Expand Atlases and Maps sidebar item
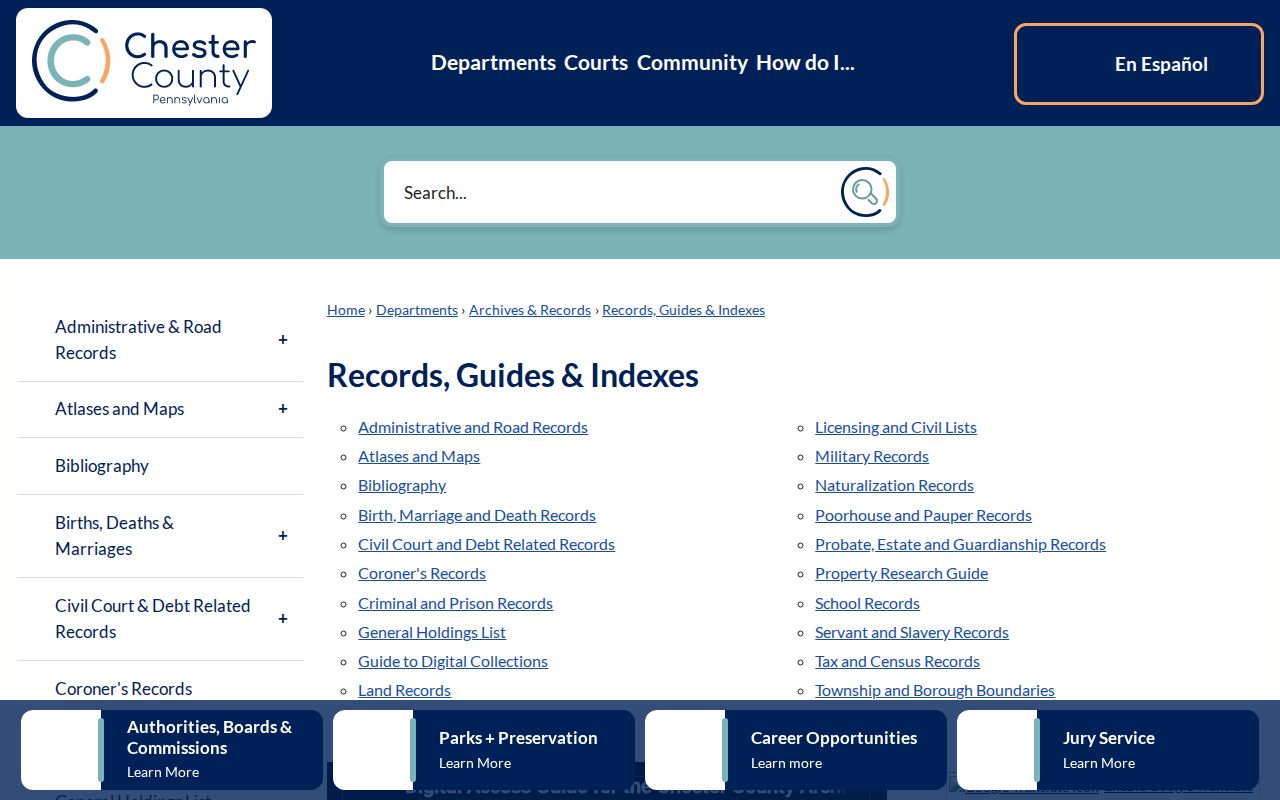 [283, 409]
